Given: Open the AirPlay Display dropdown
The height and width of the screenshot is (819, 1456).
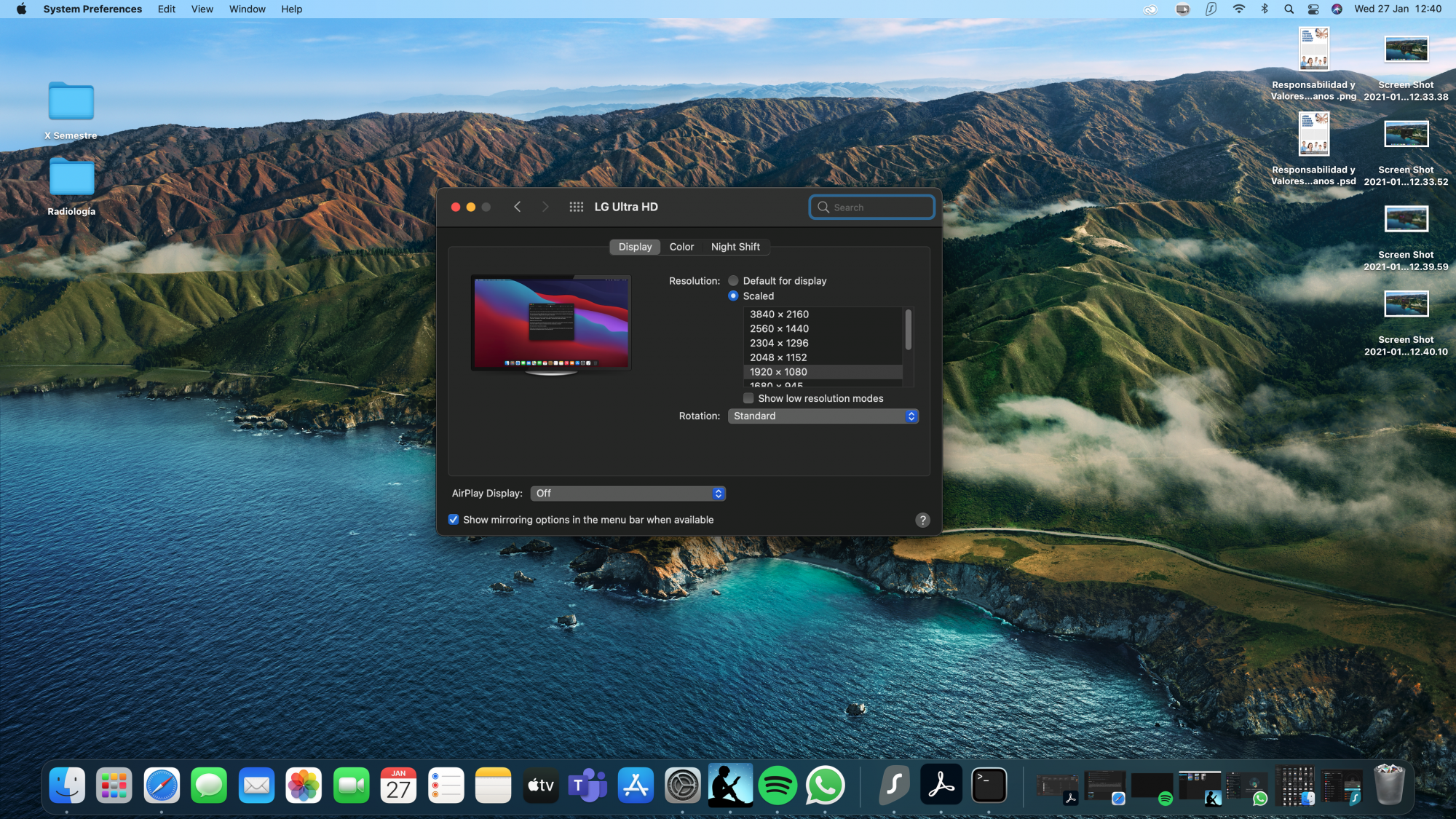Looking at the screenshot, I should [x=628, y=494].
